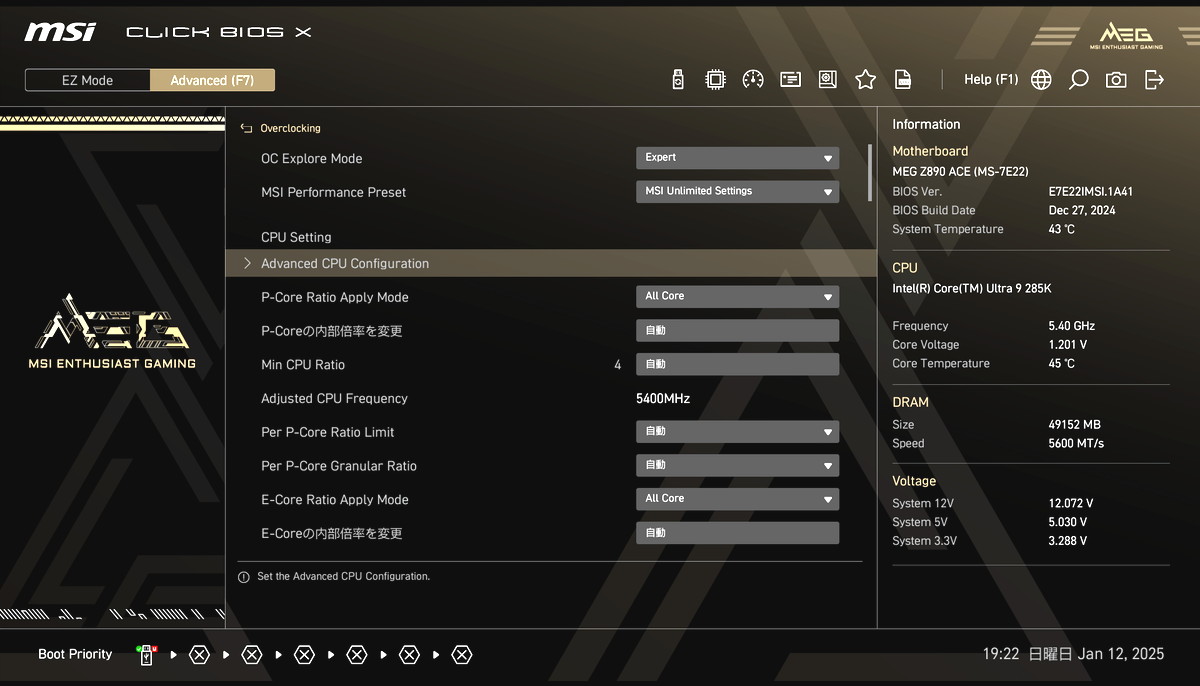Click the seventh boot priority slot

461,655
